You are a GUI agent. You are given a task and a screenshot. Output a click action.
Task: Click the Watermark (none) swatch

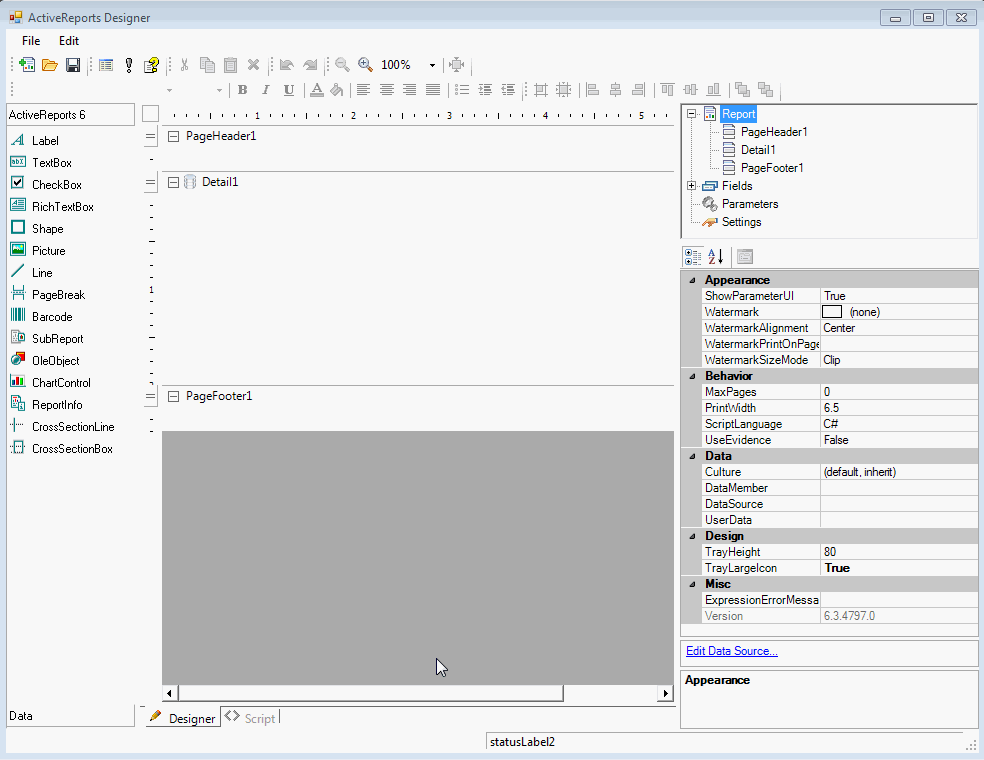coord(832,312)
